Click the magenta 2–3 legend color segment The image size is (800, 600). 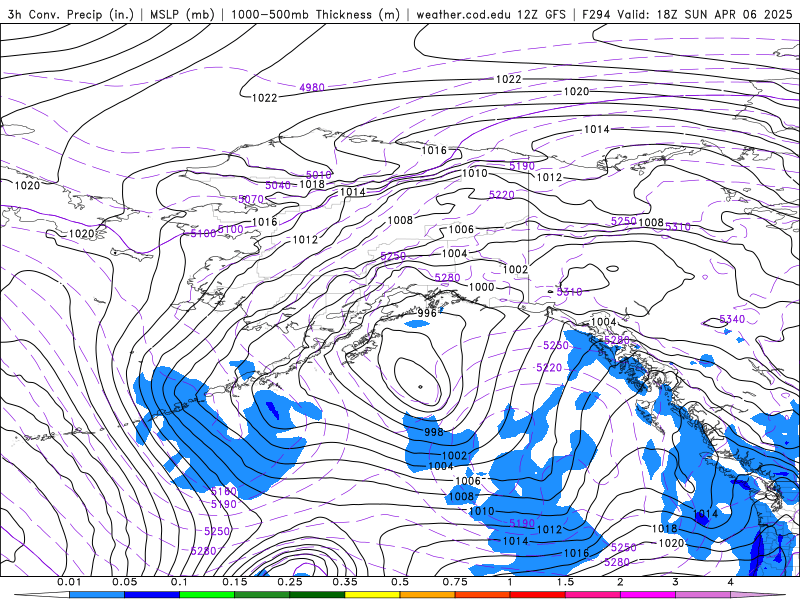pyautogui.click(x=648, y=595)
